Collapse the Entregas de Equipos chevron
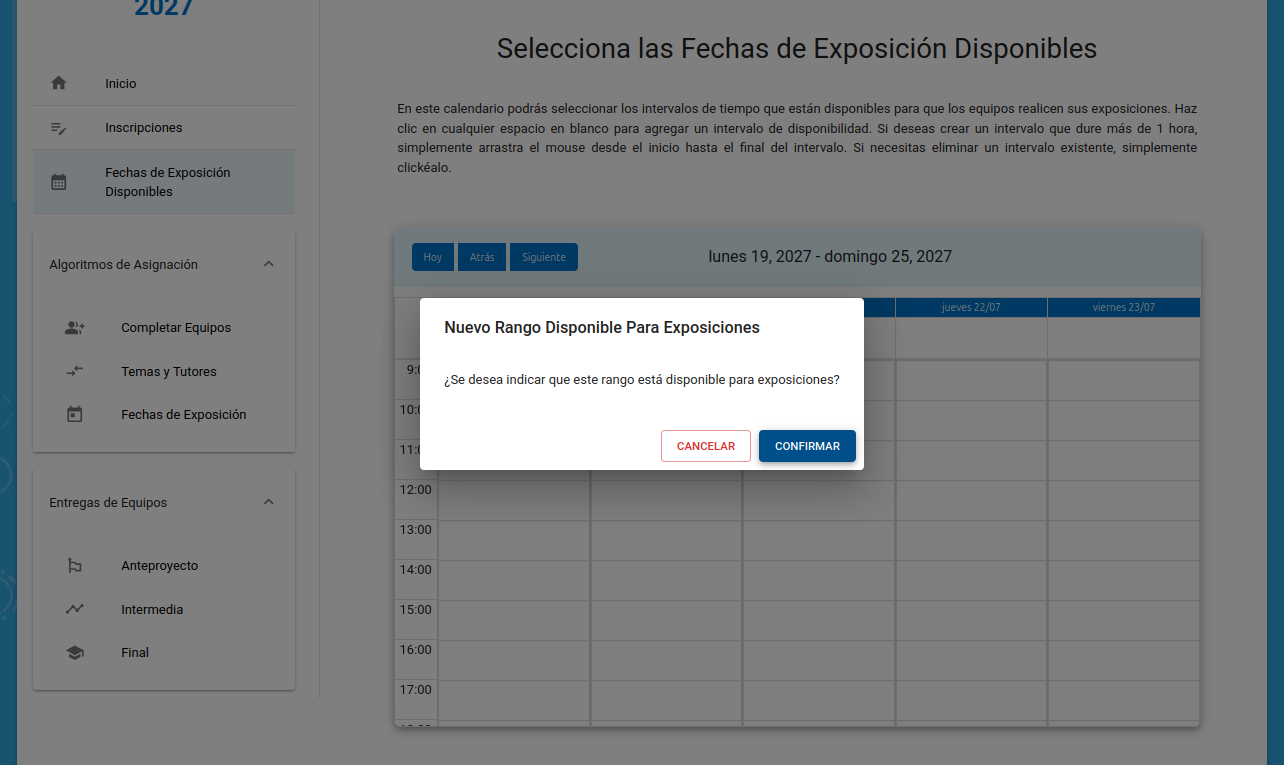The image size is (1284, 765). (x=268, y=502)
